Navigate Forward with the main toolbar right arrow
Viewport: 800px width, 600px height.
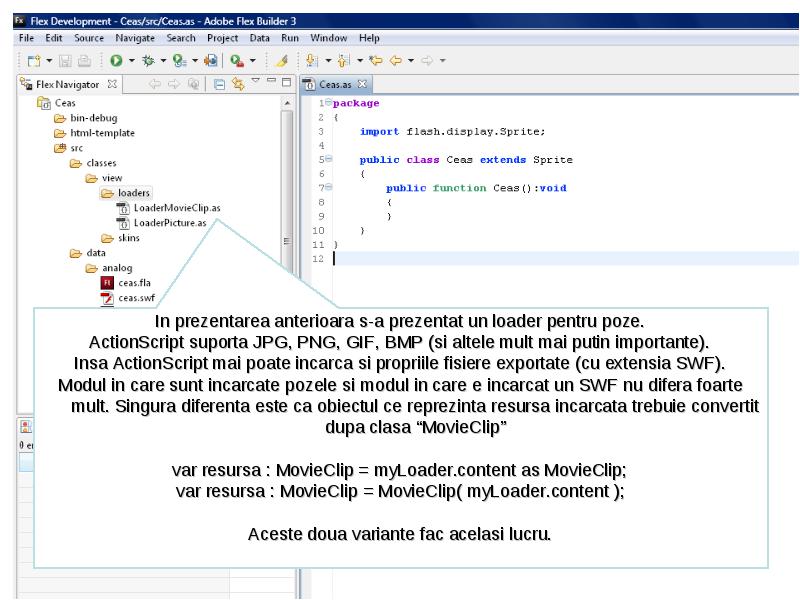coord(427,61)
